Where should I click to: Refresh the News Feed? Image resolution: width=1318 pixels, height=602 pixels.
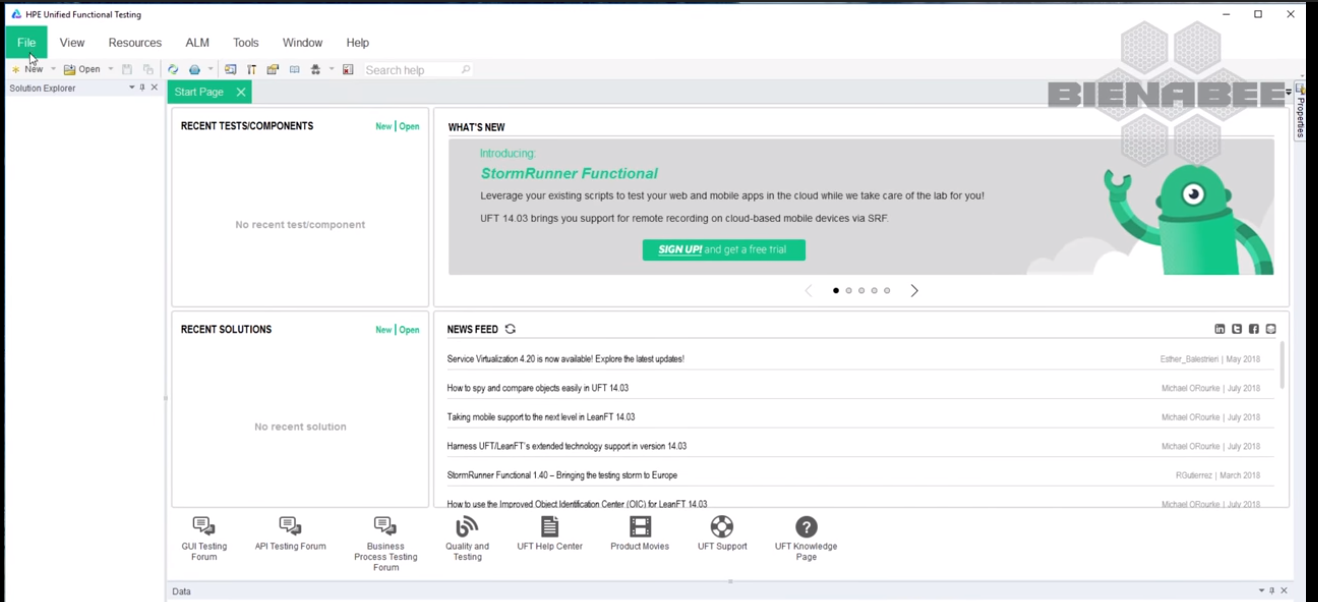tap(510, 329)
